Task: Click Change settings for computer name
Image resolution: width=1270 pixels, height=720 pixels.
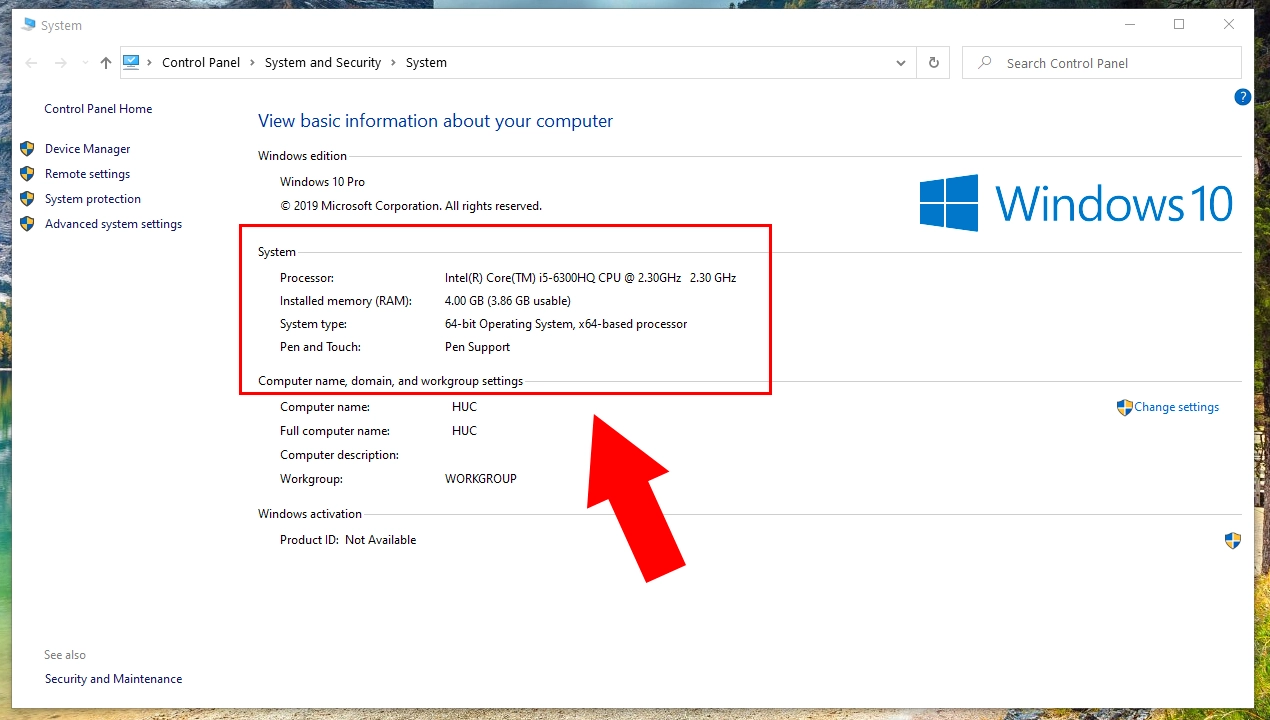Action: (x=1175, y=407)
